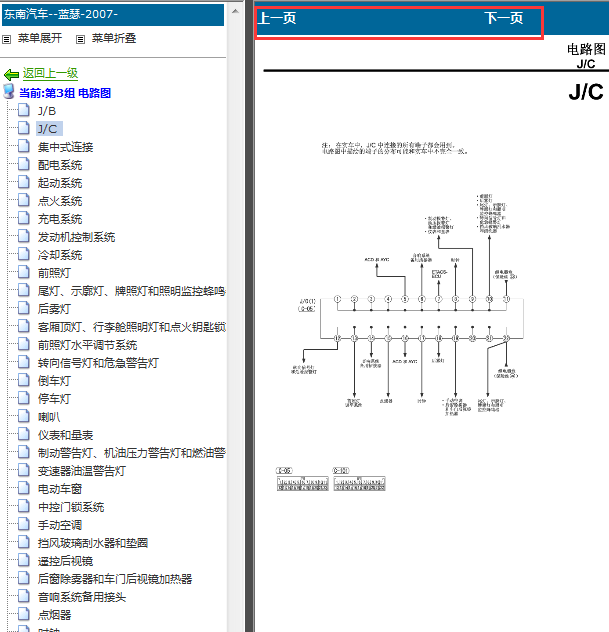This screenshot has width=609, height=632.
Task: Click page icon beside 倒车灯
Action: coord(24,380)
